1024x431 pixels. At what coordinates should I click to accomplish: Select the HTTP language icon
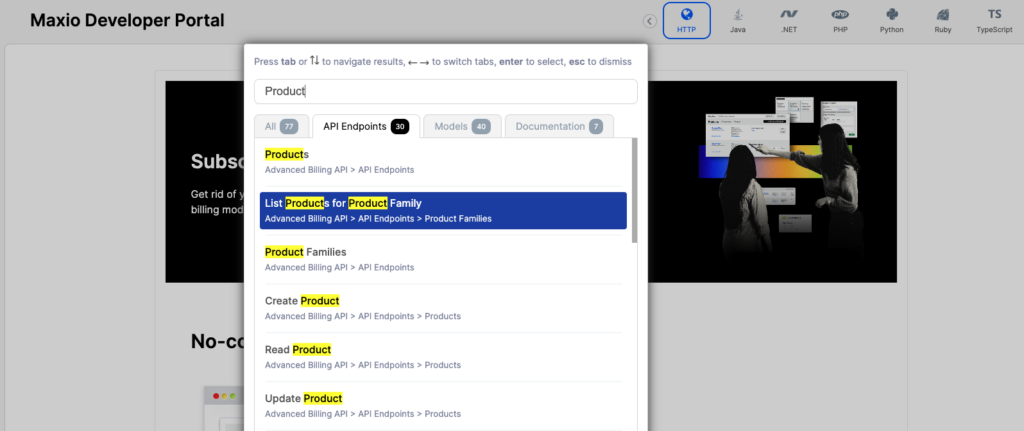(x=686, y=20)
